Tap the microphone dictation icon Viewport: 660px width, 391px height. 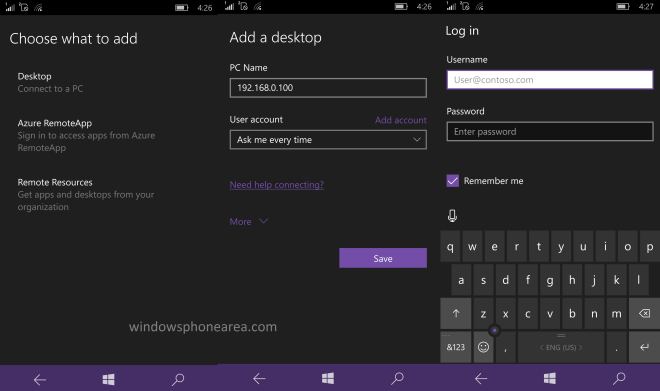[x=452, y=215]
